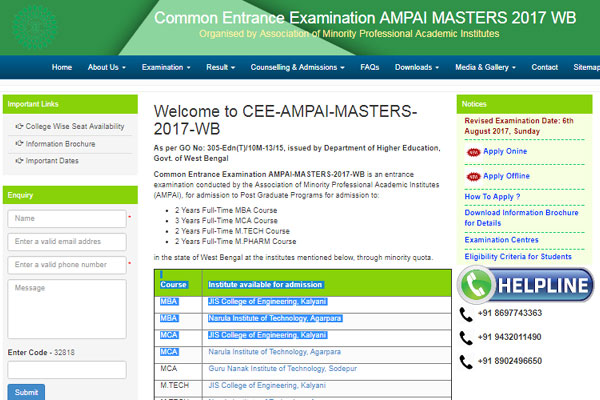Screen dimensions: 600x400
Task: Click the Information Brochure icon in Important Links
Action: 18,144
